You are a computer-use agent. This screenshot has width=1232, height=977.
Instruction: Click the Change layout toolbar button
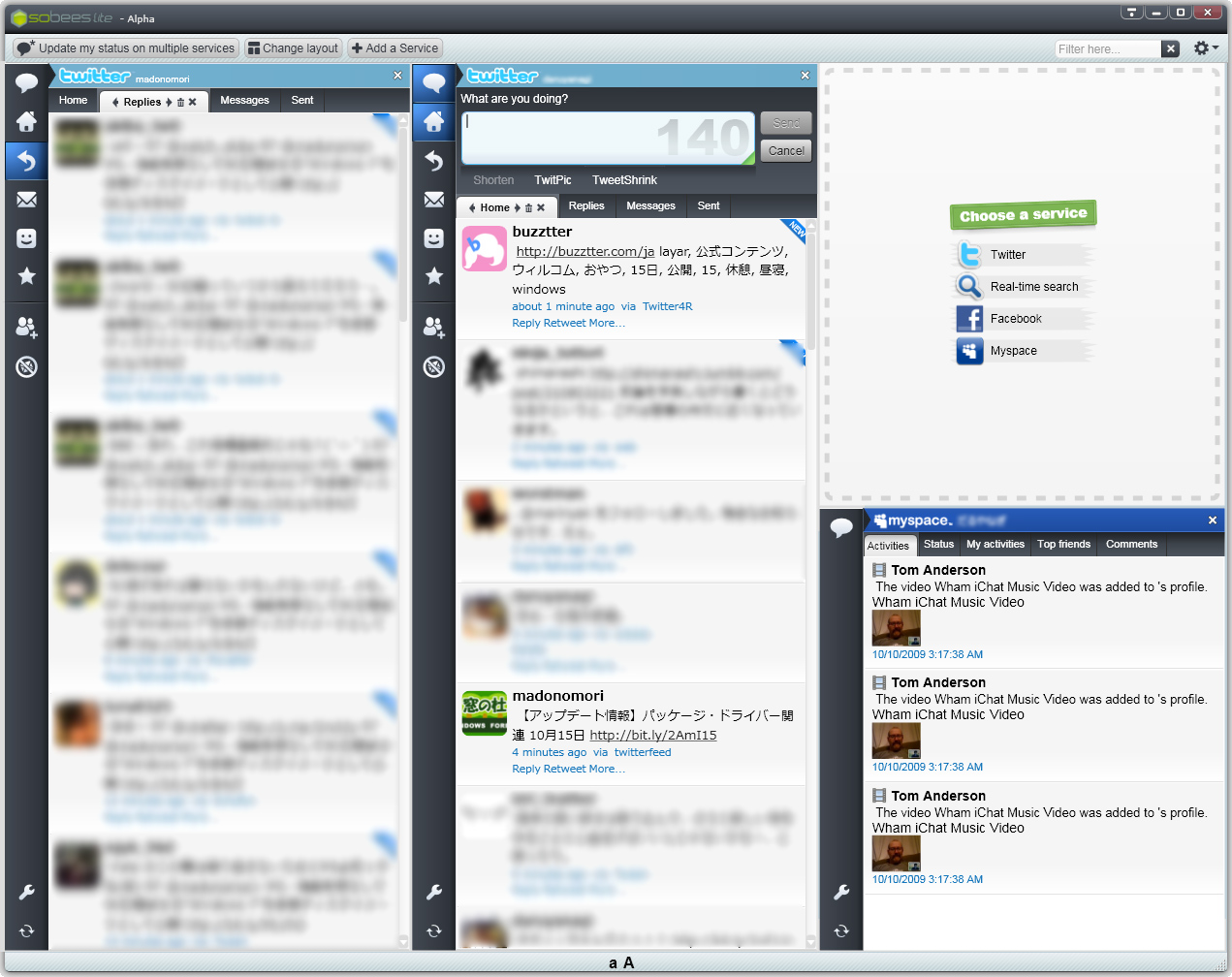click(x=293, y=47)
